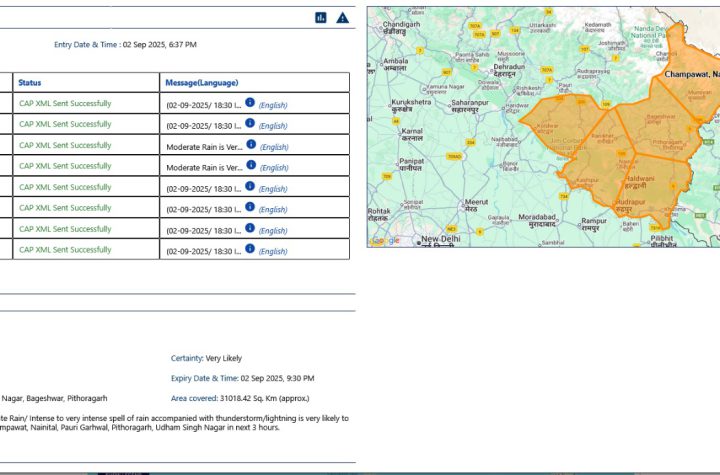720x475 pixels.
Task: Click Ambala label on the map
Action: [395, 64]
